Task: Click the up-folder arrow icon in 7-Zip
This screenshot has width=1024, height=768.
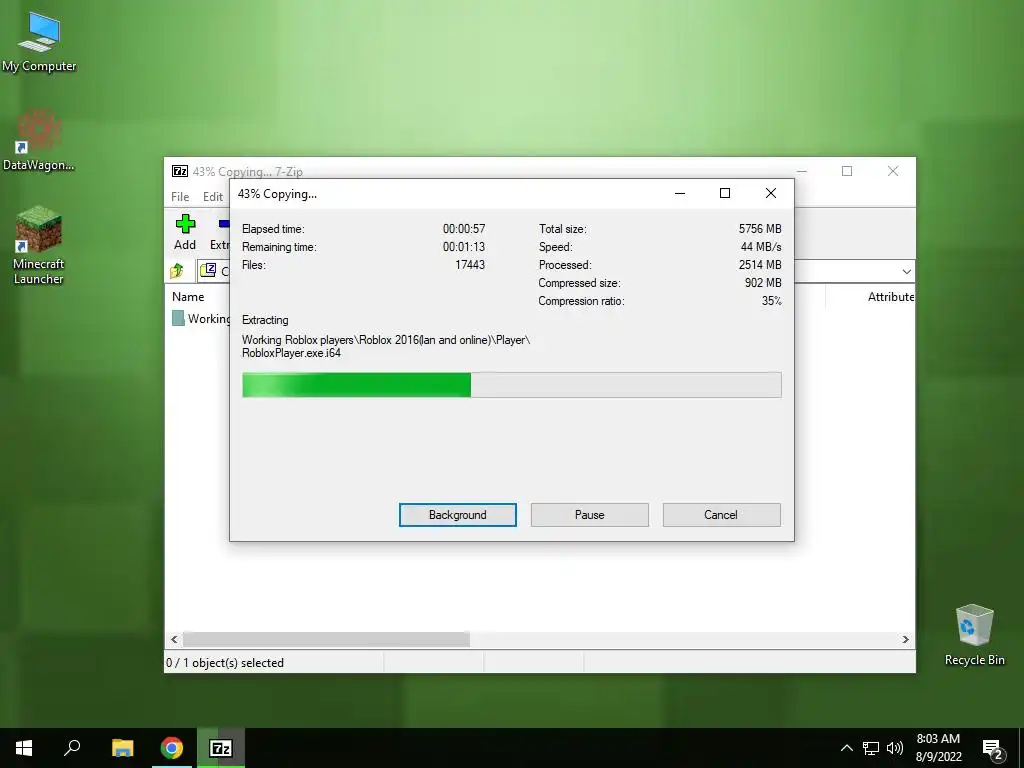Action: click(177, 270)
